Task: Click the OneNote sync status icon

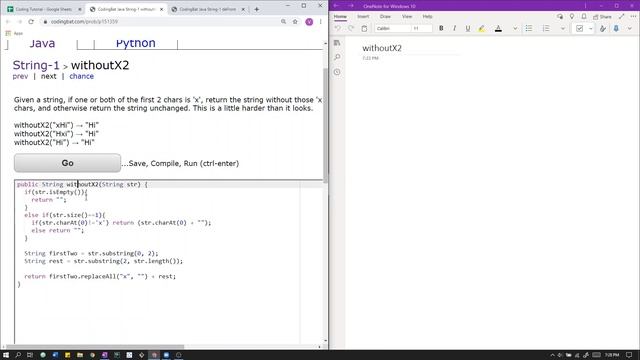Action: 560,16
